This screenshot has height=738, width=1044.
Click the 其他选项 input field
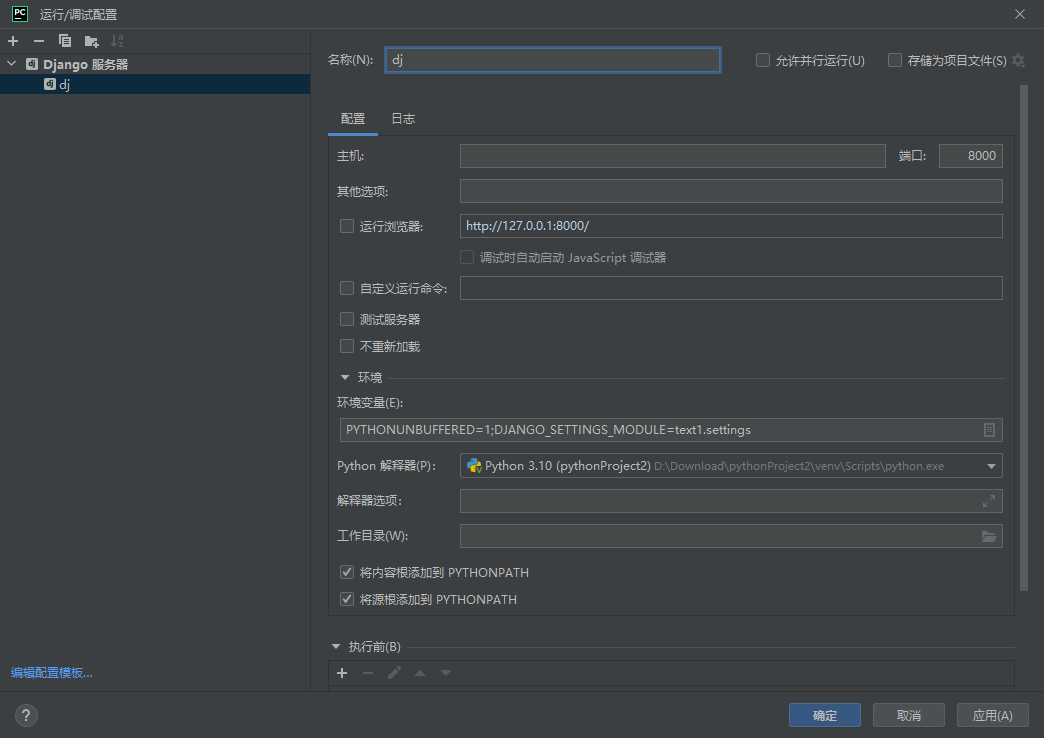(x=731, y=191)
